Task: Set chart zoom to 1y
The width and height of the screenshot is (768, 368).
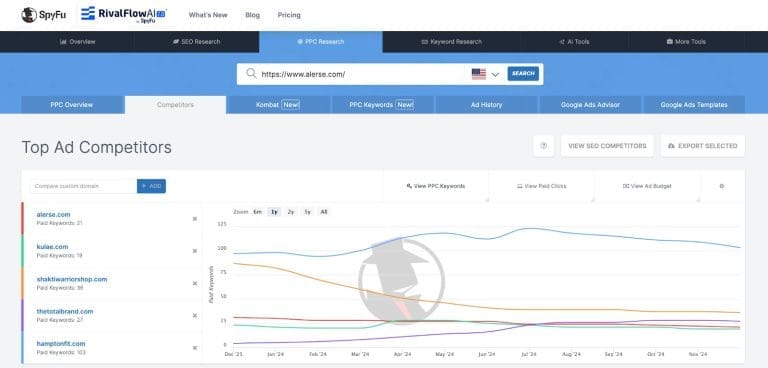Action: 274,212
